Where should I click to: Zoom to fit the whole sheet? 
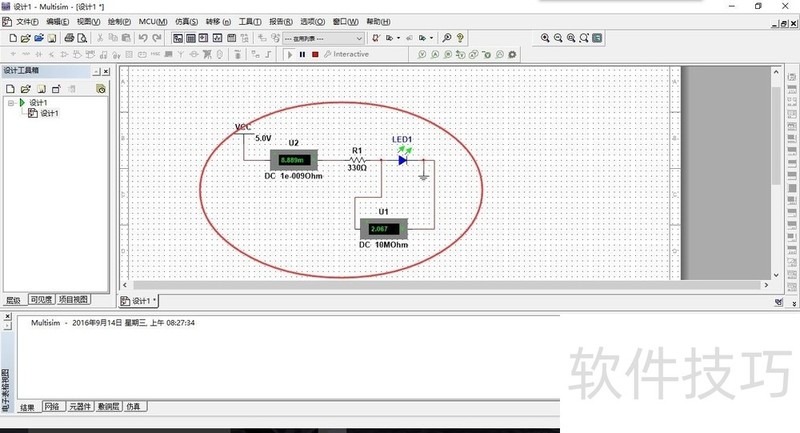click(x=584, y=38)
